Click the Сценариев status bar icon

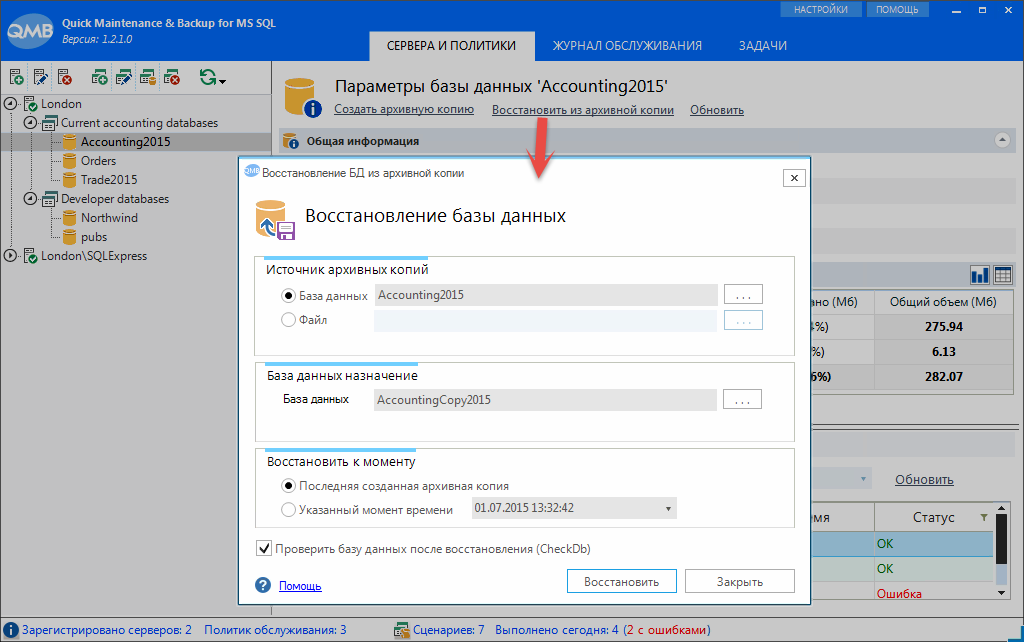point(401,630)
